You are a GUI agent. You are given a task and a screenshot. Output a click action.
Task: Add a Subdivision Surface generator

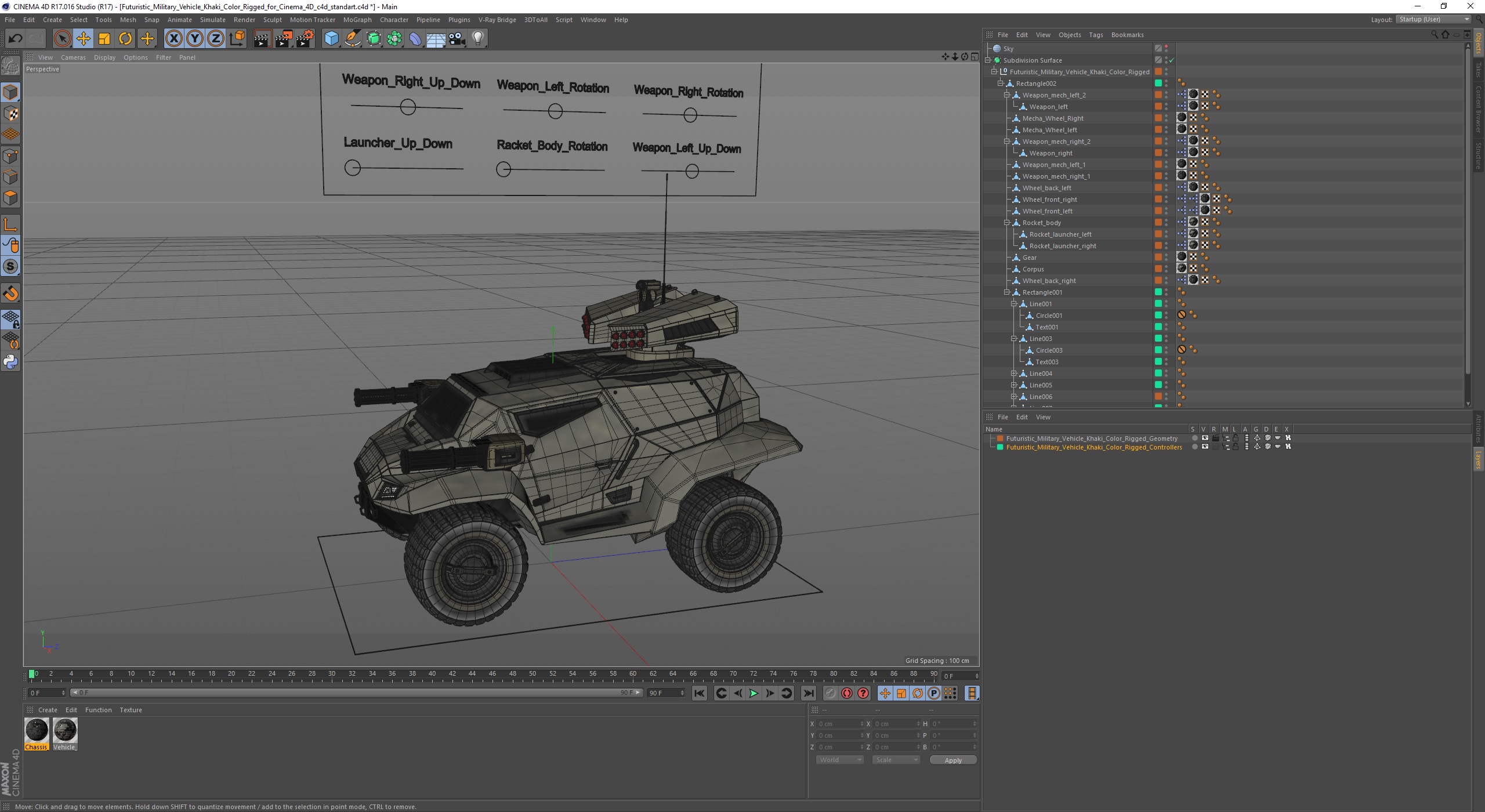pos(374,39)
